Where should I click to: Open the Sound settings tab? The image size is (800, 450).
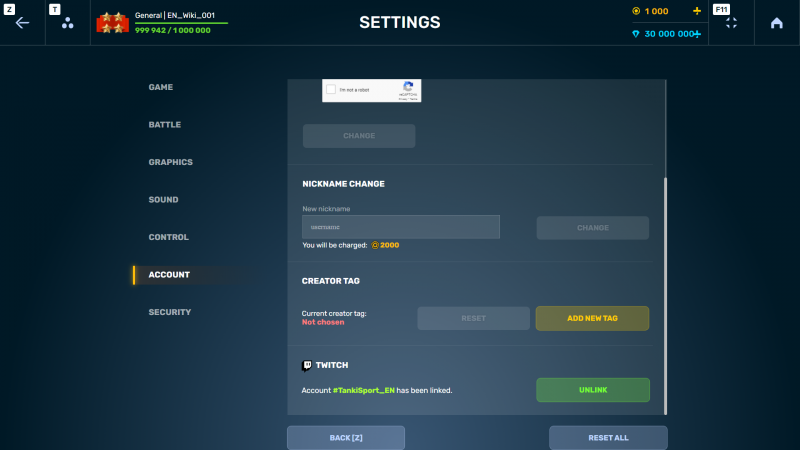tap(164, 200)
